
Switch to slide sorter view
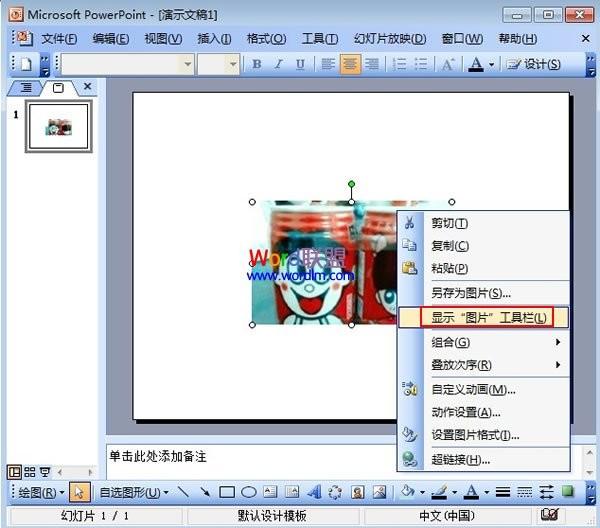pyautogui.click(x=30, y=472)
